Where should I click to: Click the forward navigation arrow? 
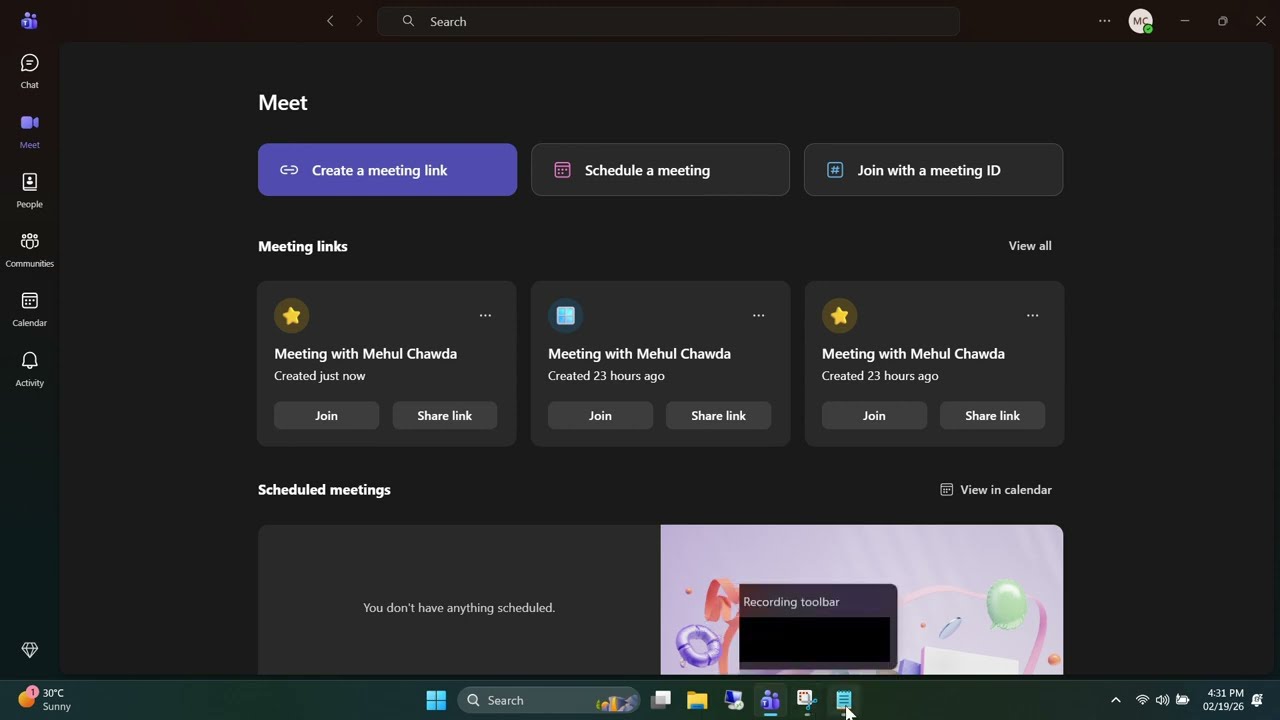[x=359, y=21]
